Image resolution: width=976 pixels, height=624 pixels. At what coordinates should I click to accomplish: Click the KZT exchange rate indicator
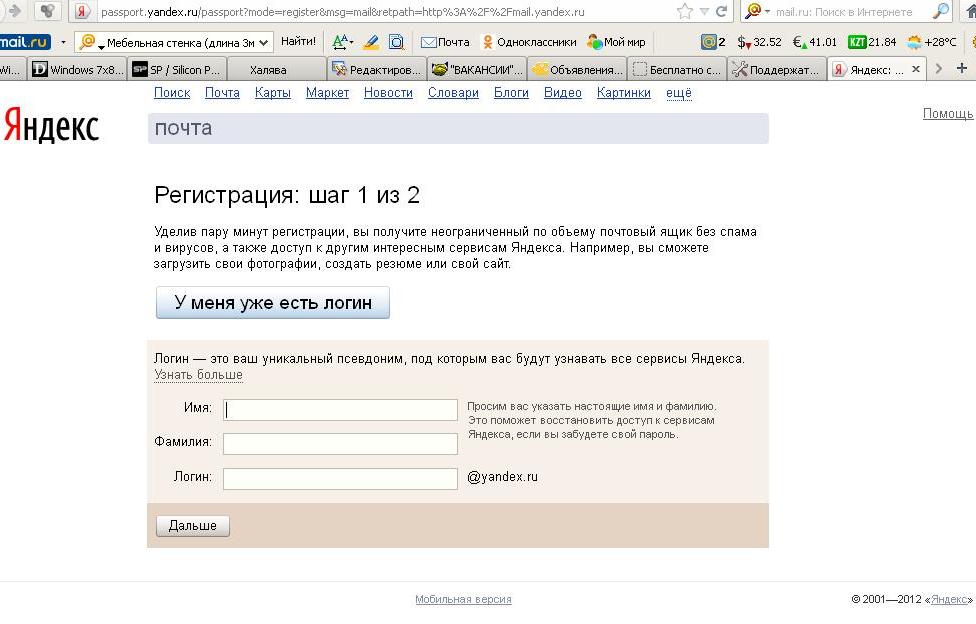pos(872,42)
